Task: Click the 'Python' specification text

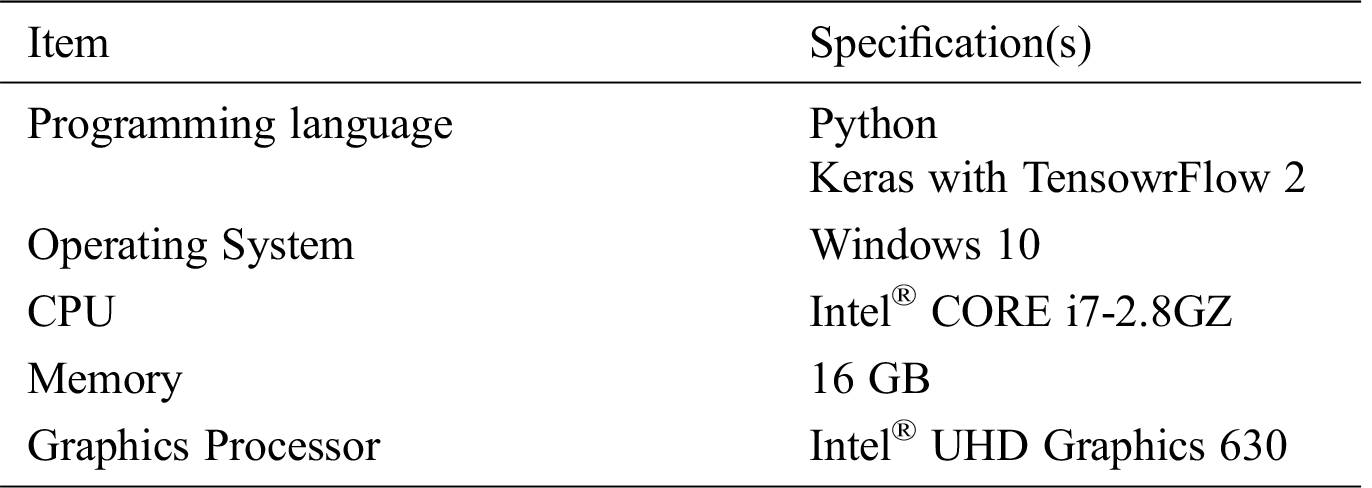Action: pos(873,127)
